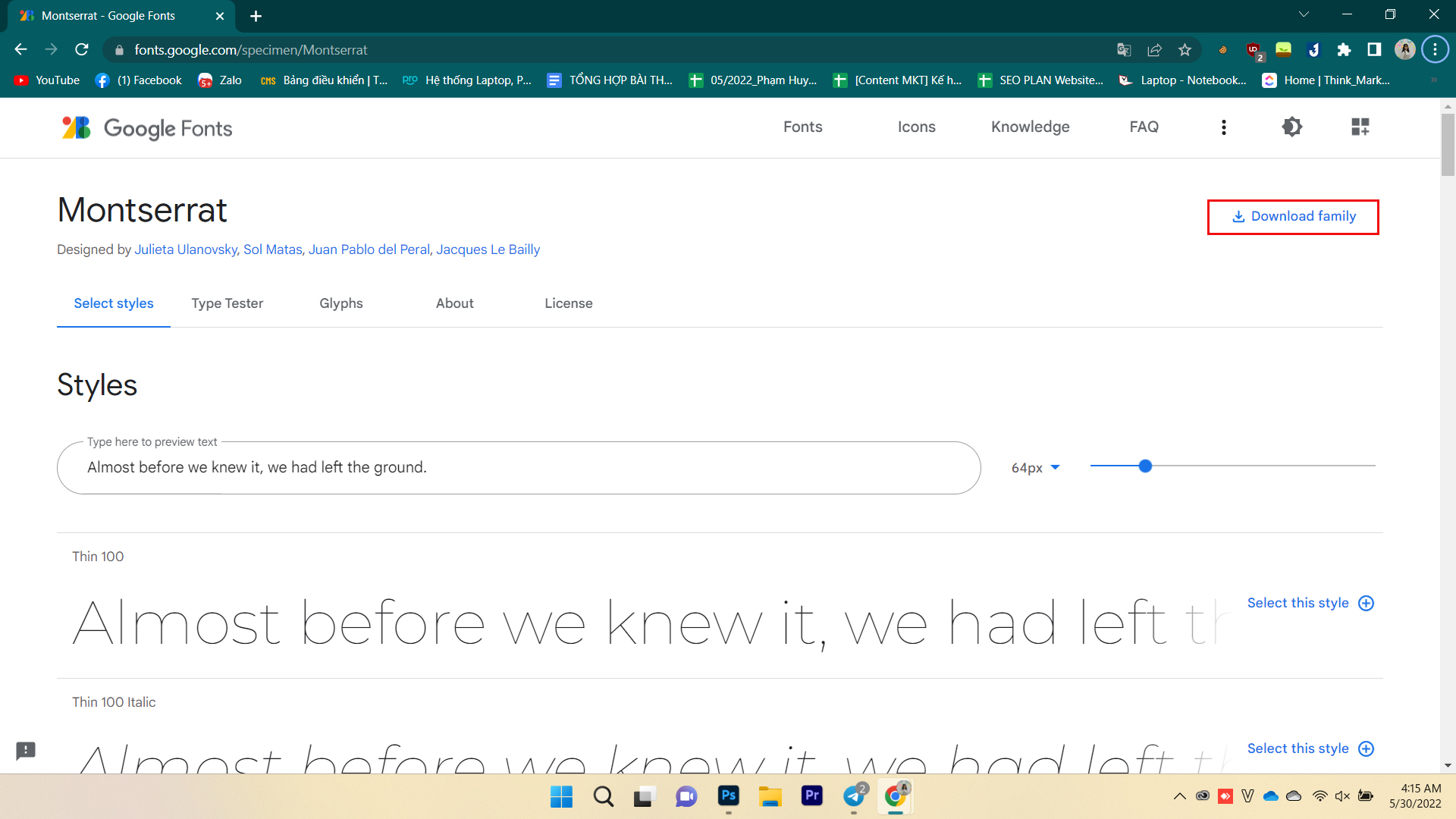Image resolution: width=1456 pixels, height=819 pixels.
Task: Close the Montserrat Google Fonts tab
Action: 220,16
